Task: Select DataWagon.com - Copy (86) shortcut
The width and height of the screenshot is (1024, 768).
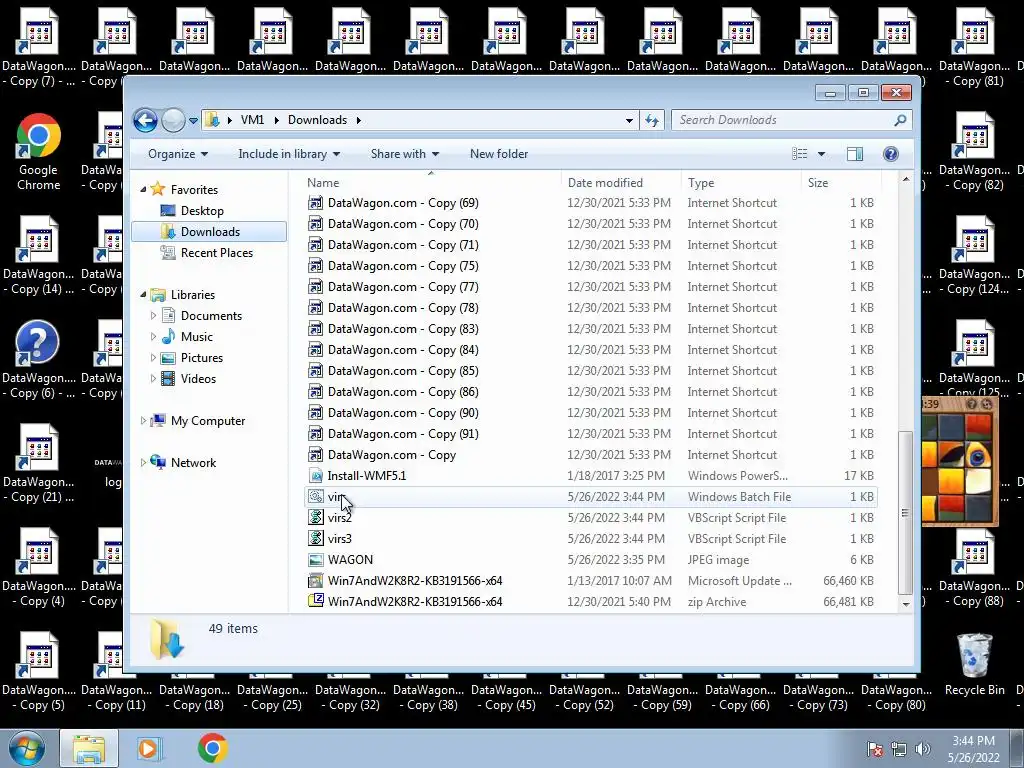Action: (590, 392)
